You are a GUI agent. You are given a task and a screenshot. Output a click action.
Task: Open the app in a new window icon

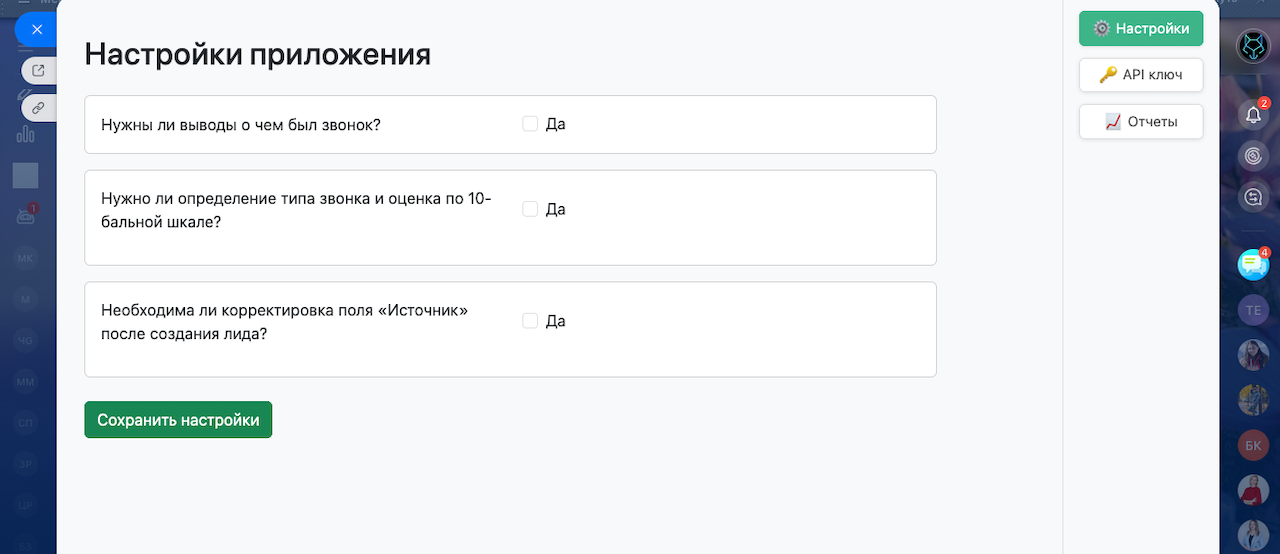[x=38, y=71]
